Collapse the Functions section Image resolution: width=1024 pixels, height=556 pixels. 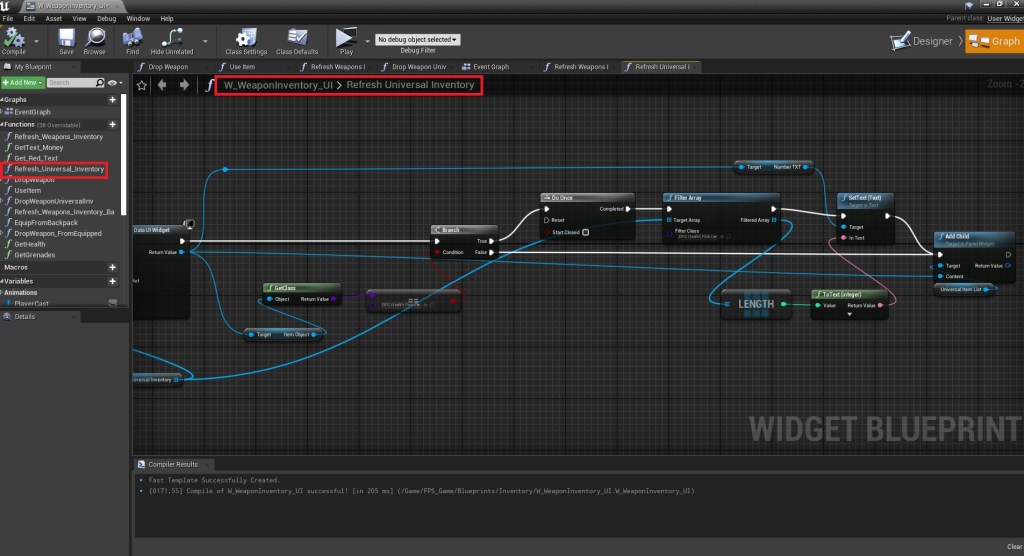point(3,124)
